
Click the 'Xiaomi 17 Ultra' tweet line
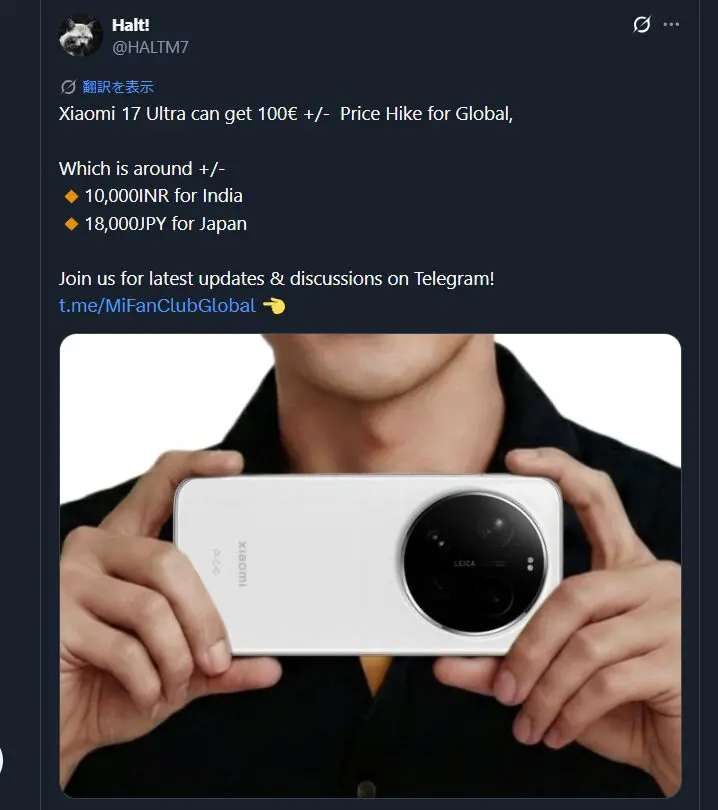tap(286, 114)
